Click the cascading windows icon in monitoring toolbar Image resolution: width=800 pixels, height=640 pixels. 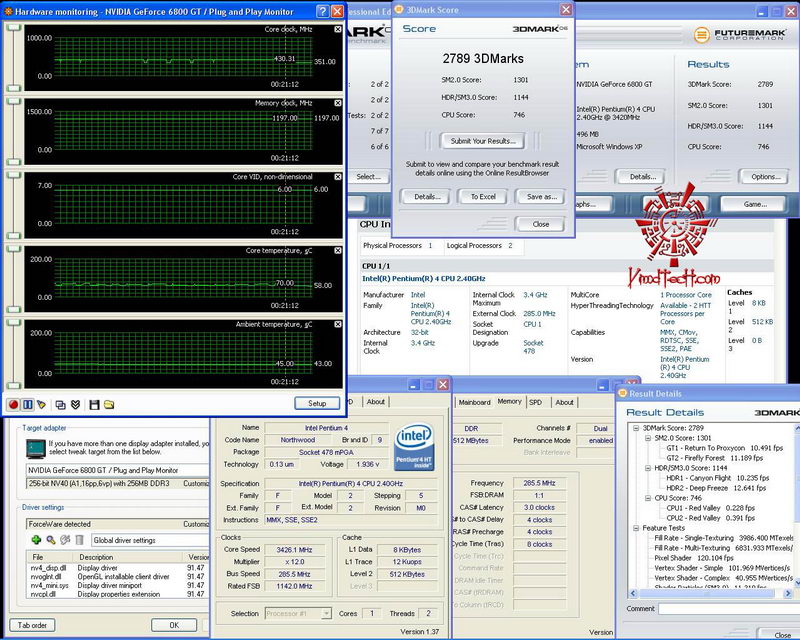tap(60, 405)
